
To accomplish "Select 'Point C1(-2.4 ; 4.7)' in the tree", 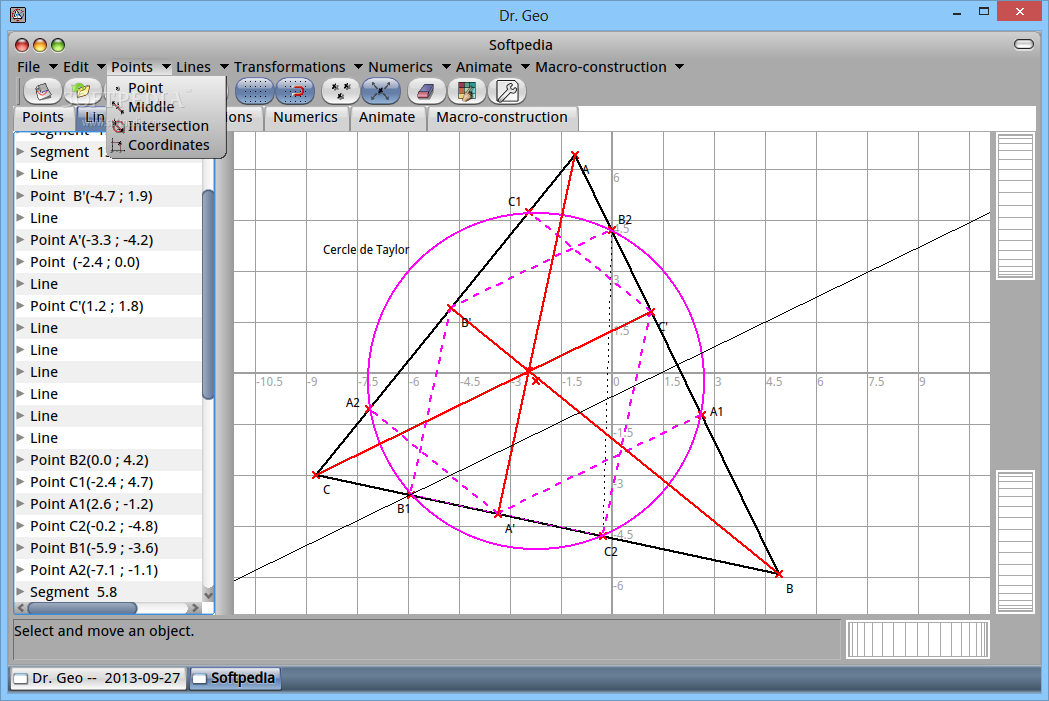I will [92, 482].
